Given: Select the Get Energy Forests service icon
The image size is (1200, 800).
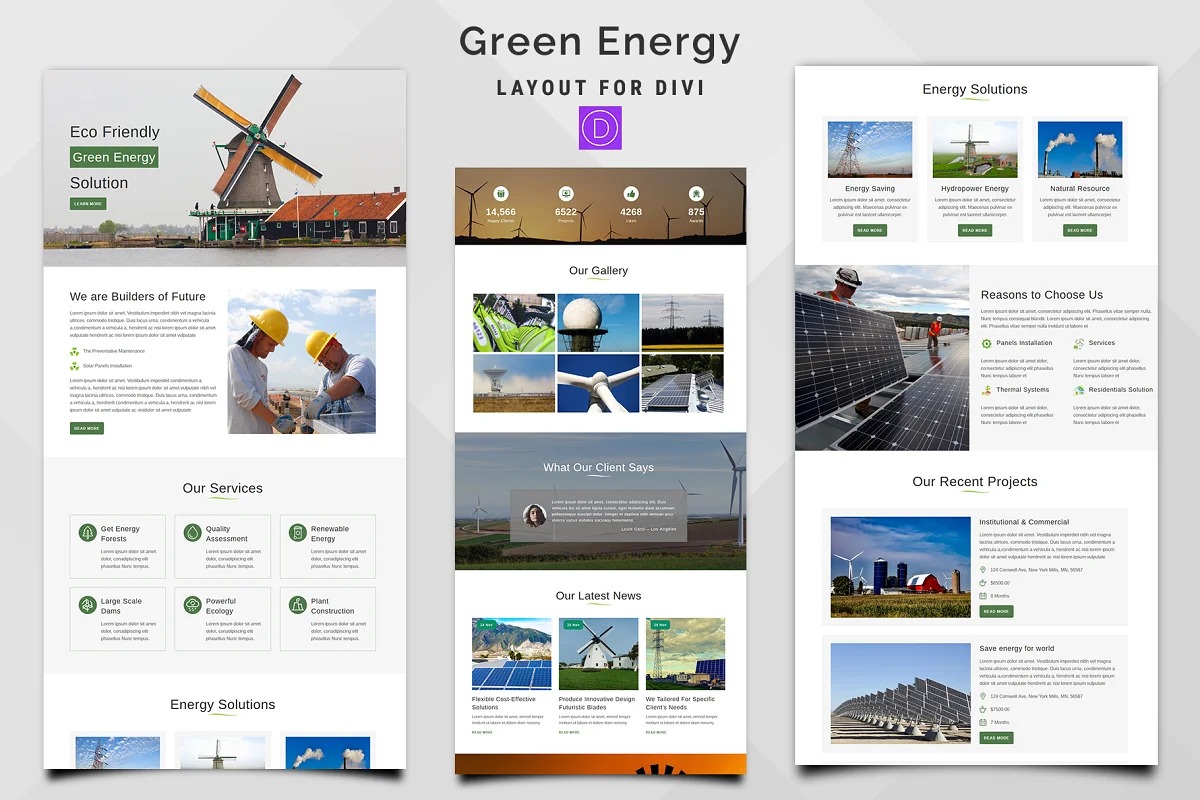Looking at the screenshot, I should (88, 533).
